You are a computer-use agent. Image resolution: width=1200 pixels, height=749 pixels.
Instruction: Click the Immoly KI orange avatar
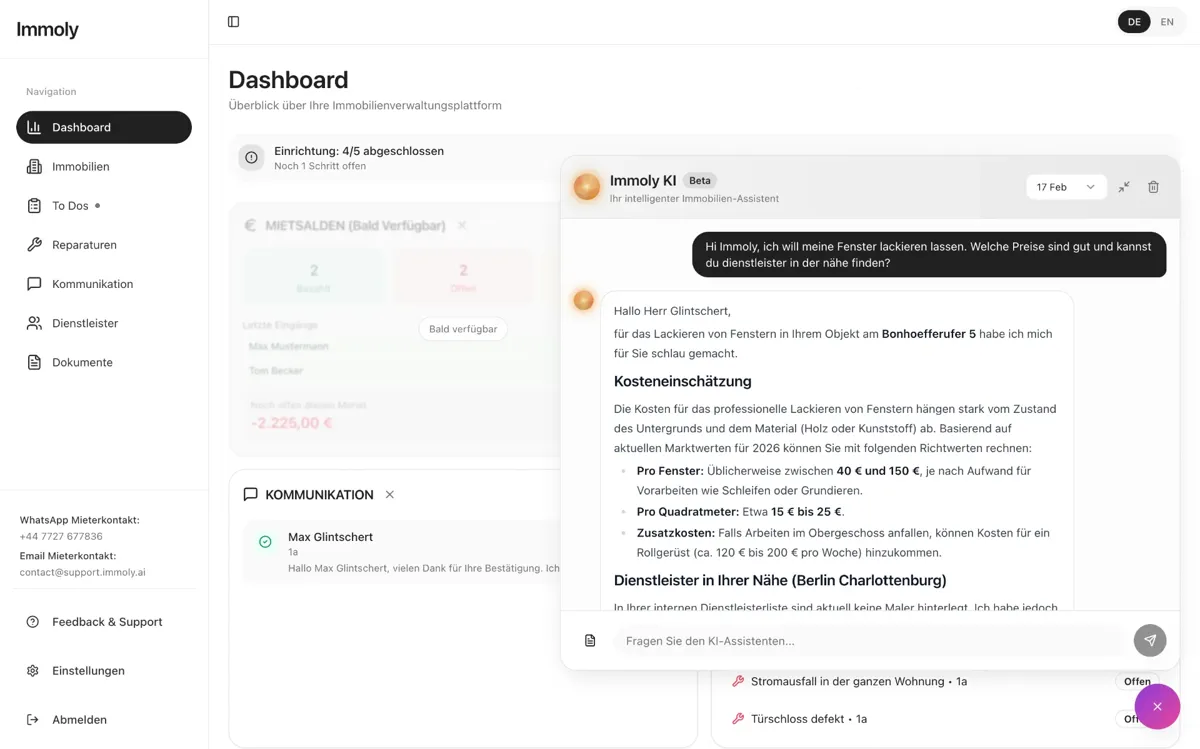[x=586, y=186]
